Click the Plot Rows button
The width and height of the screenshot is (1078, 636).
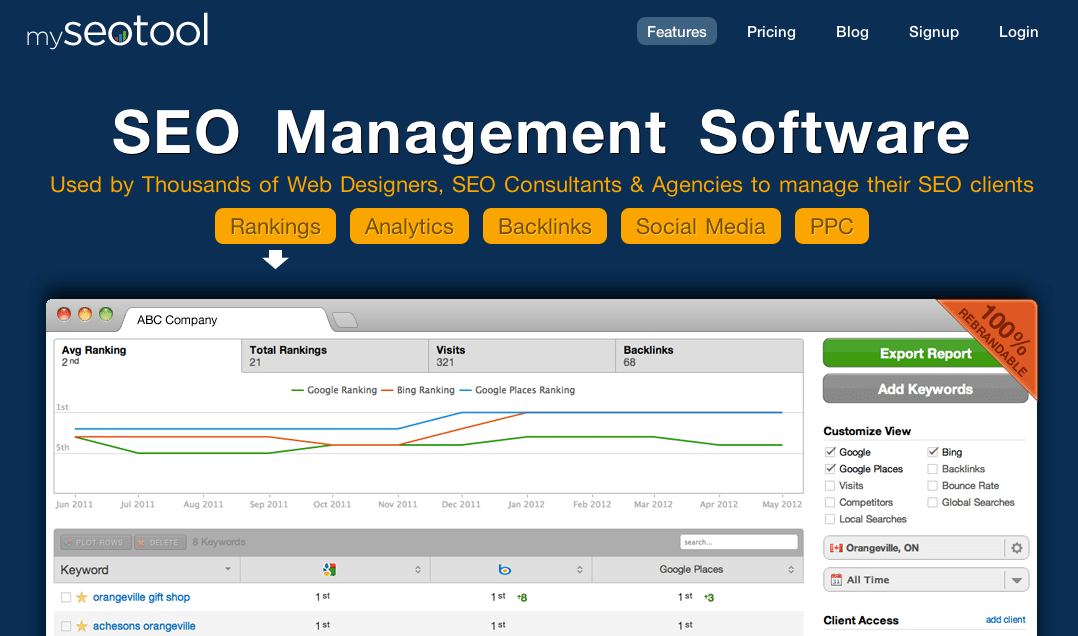[96, 542]
